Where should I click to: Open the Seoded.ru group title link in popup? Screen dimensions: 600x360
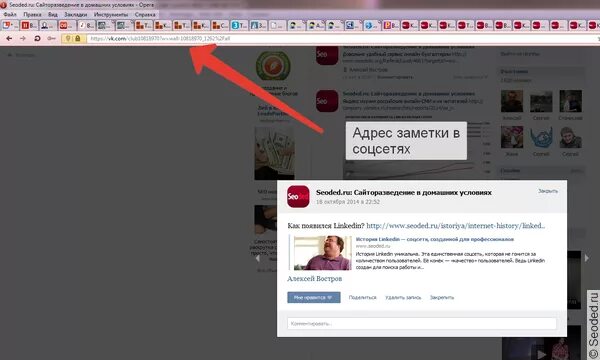[x=404, y=192]
